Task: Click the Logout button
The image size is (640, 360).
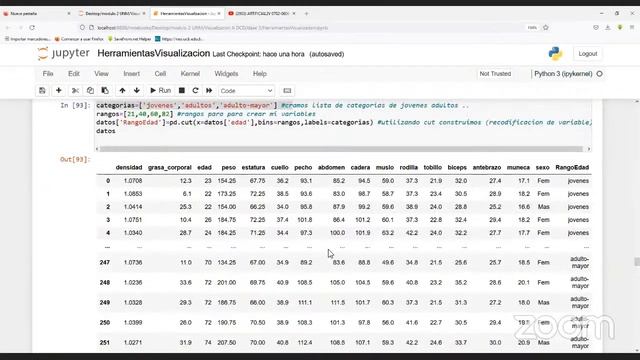Action: pos(587,54)
